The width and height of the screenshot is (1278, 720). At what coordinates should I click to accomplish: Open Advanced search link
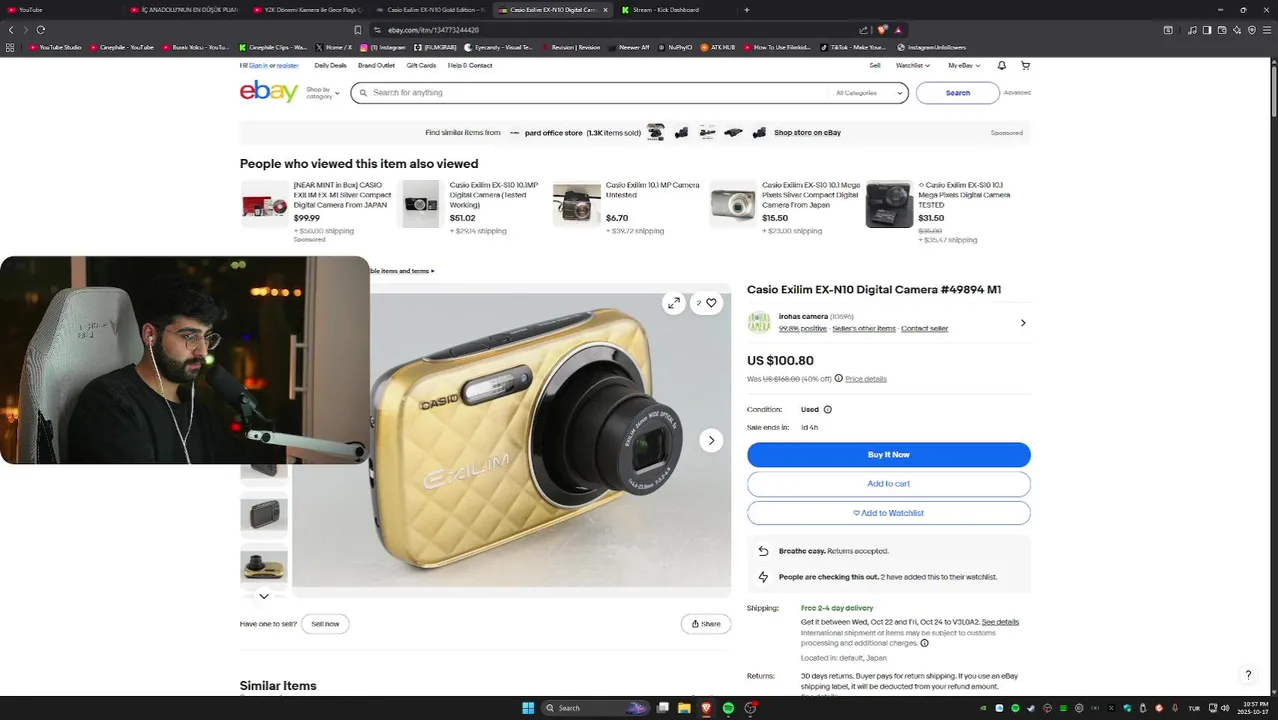[1017, 93]
